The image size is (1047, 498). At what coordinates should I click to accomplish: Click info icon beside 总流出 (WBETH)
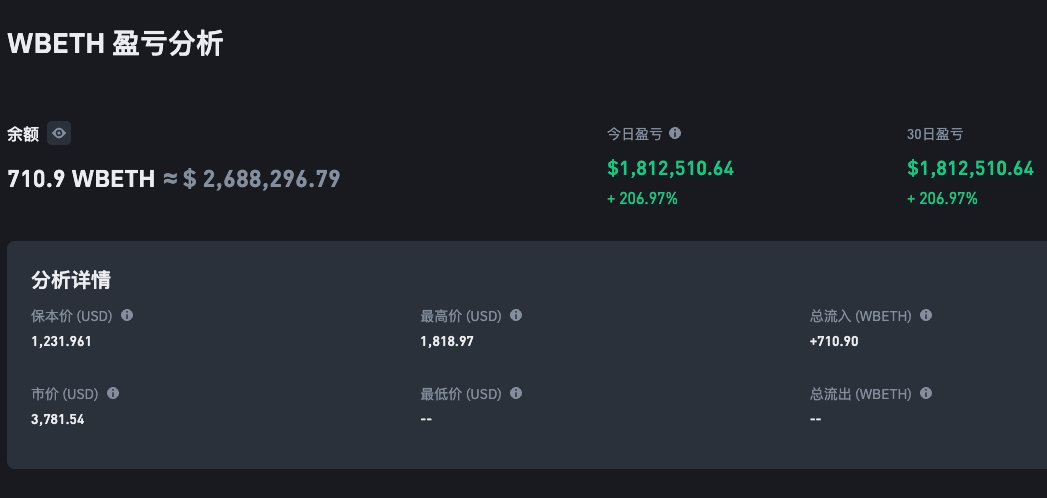[926, 393]
